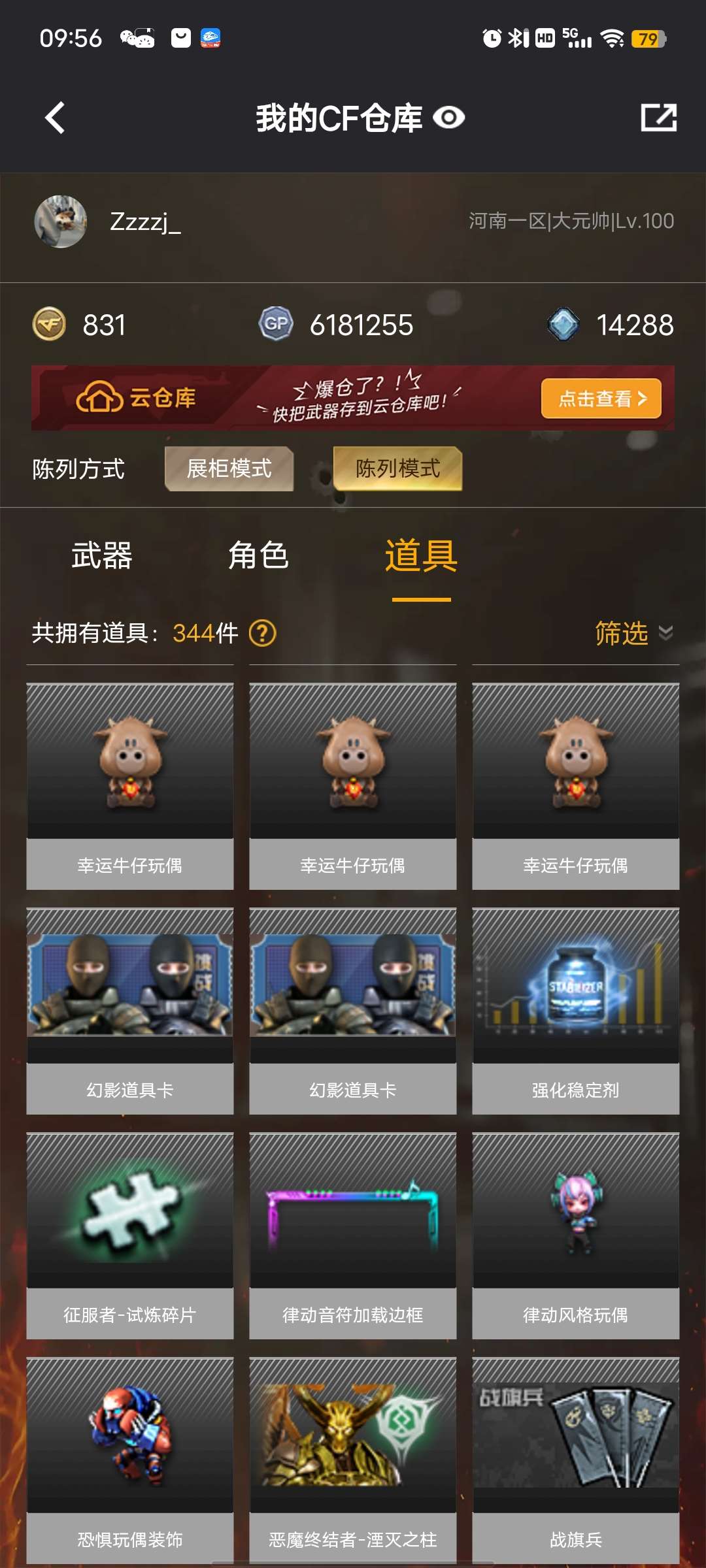
Task: Tap the Zzzzj_ profile avatar
Action: [60, 221]
